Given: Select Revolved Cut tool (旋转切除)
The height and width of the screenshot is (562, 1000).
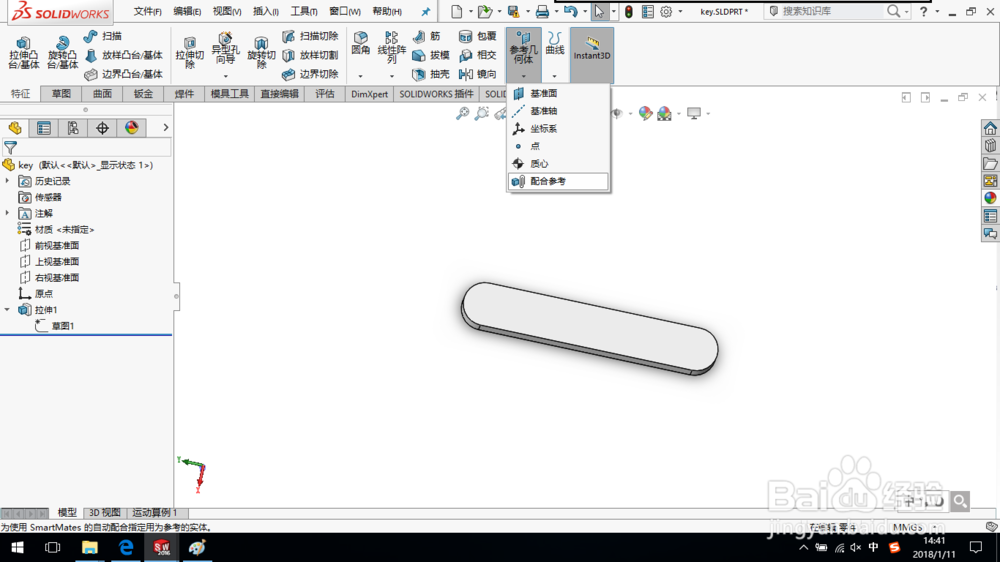Looking at the screenshot, I should tap(261, 52).
